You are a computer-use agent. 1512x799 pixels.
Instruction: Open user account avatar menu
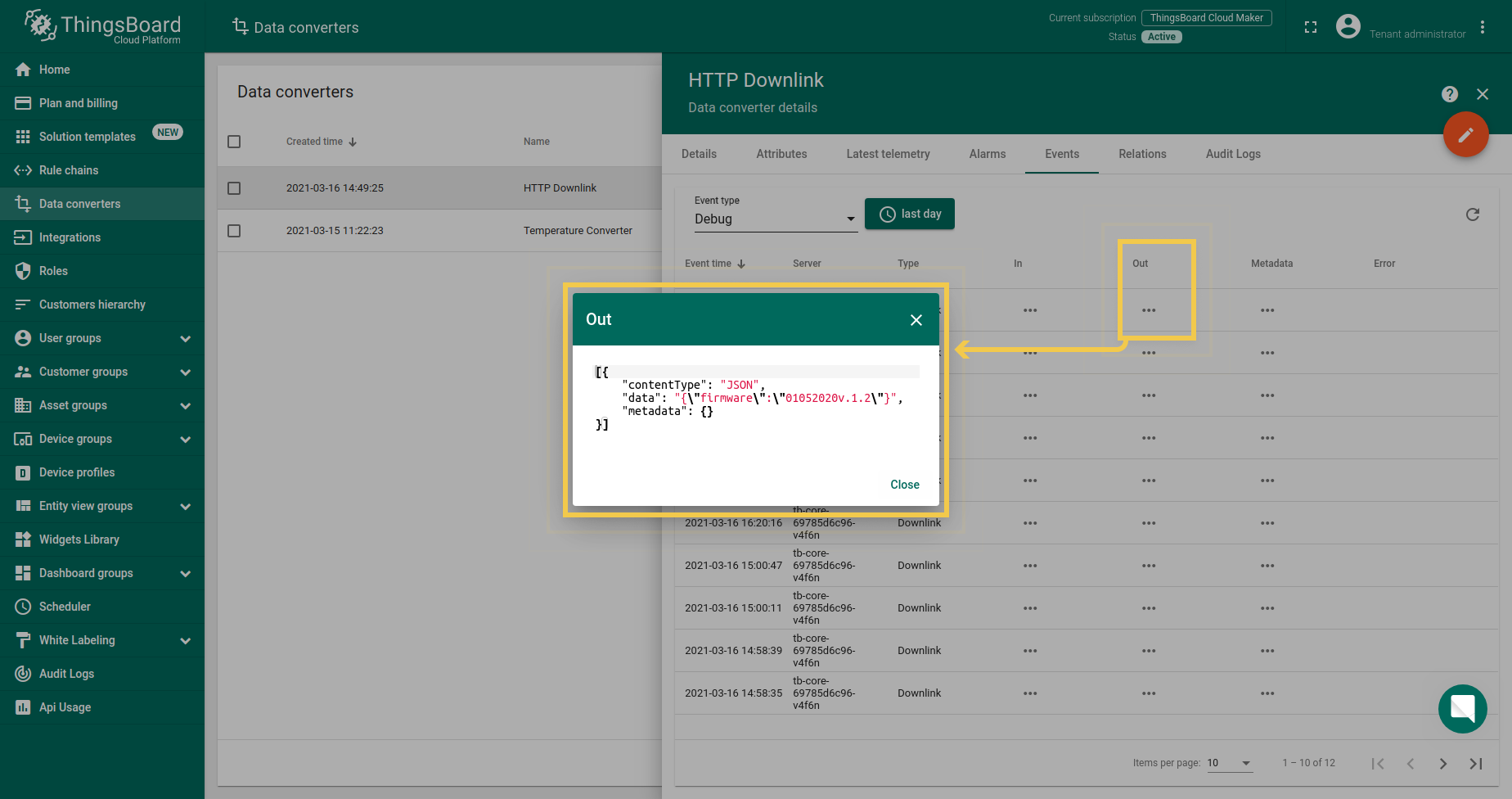pos(1348,27)
